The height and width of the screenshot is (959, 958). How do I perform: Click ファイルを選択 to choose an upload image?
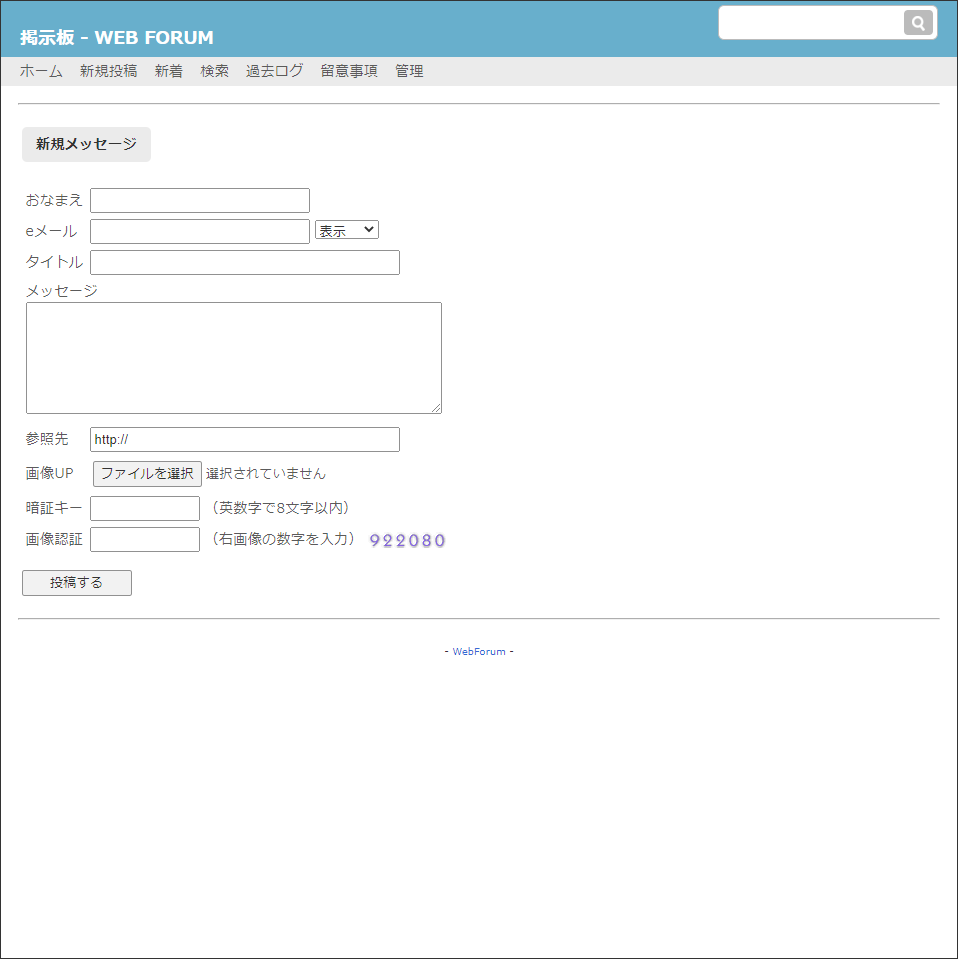tap(146, 473)
